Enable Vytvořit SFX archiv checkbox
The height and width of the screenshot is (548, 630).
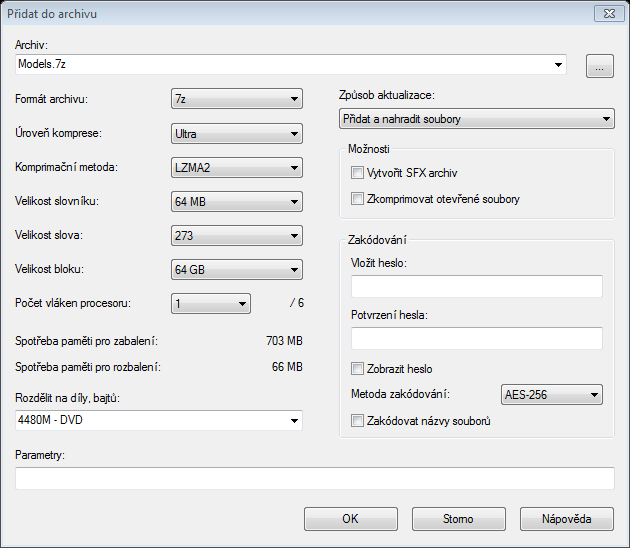click(x=358, y=173)
